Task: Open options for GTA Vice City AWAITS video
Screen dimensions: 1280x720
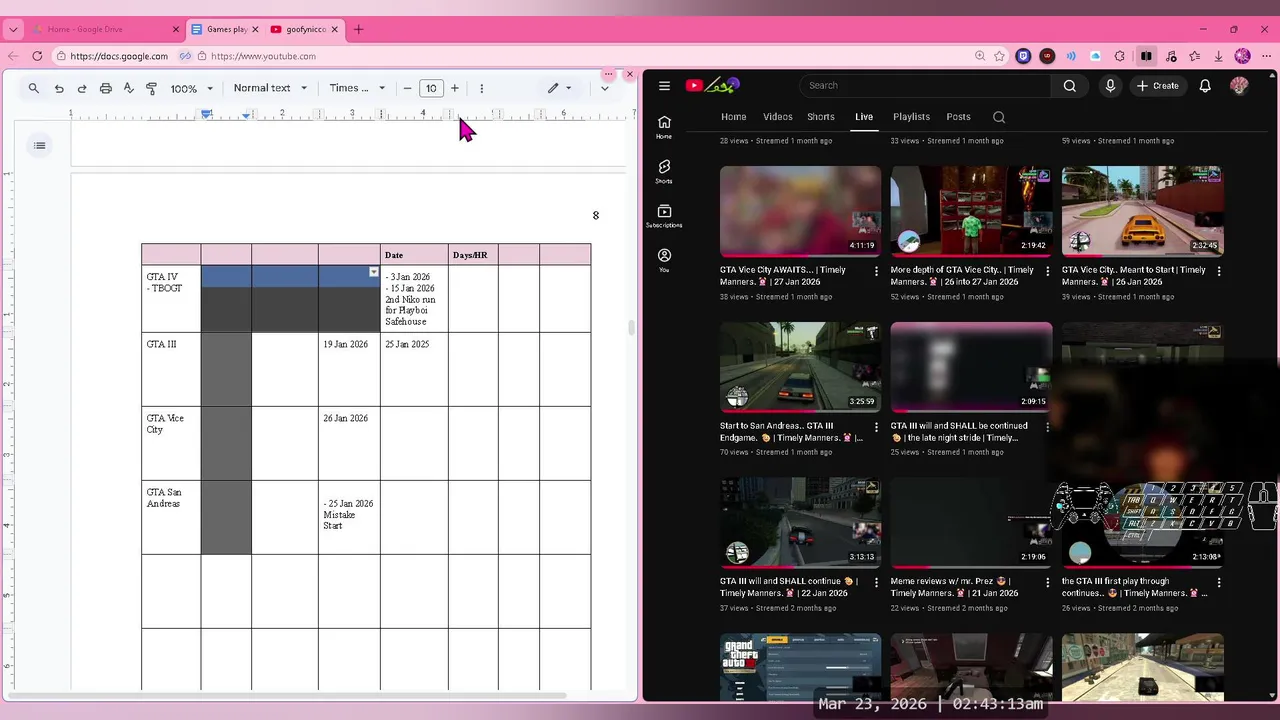Action: (877, 271)
